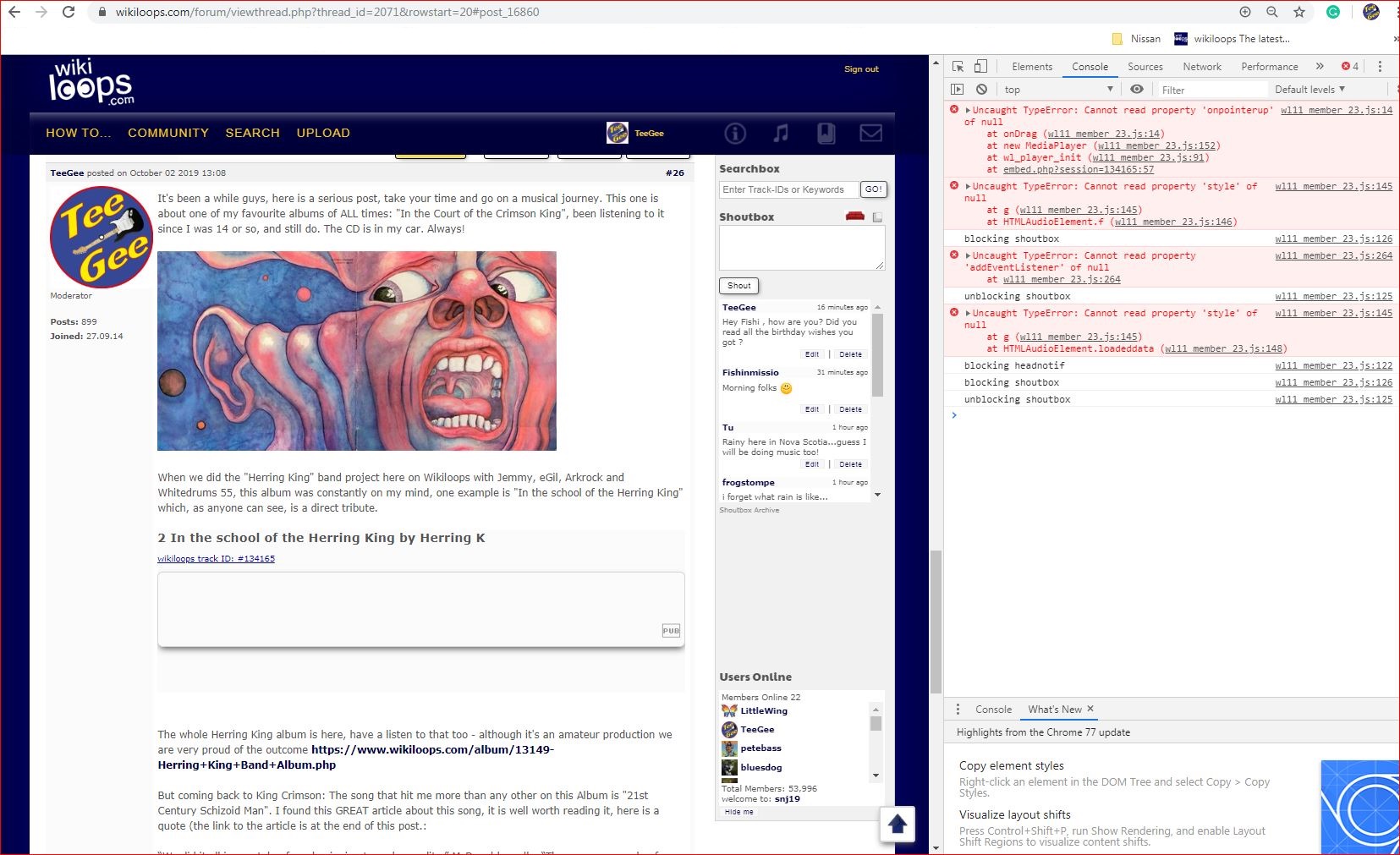The image size is (1400, 855).
Task: Click the small TeeGee avatar in the navigation bar
Action: [618, 133]
